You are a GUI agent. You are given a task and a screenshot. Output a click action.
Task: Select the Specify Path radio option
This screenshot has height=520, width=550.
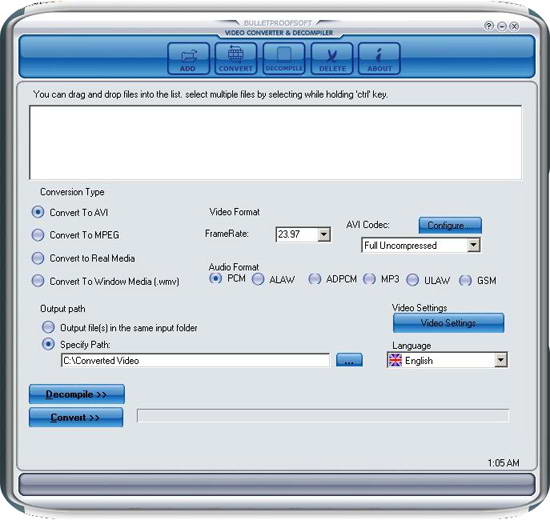click(x=76, y=345)
